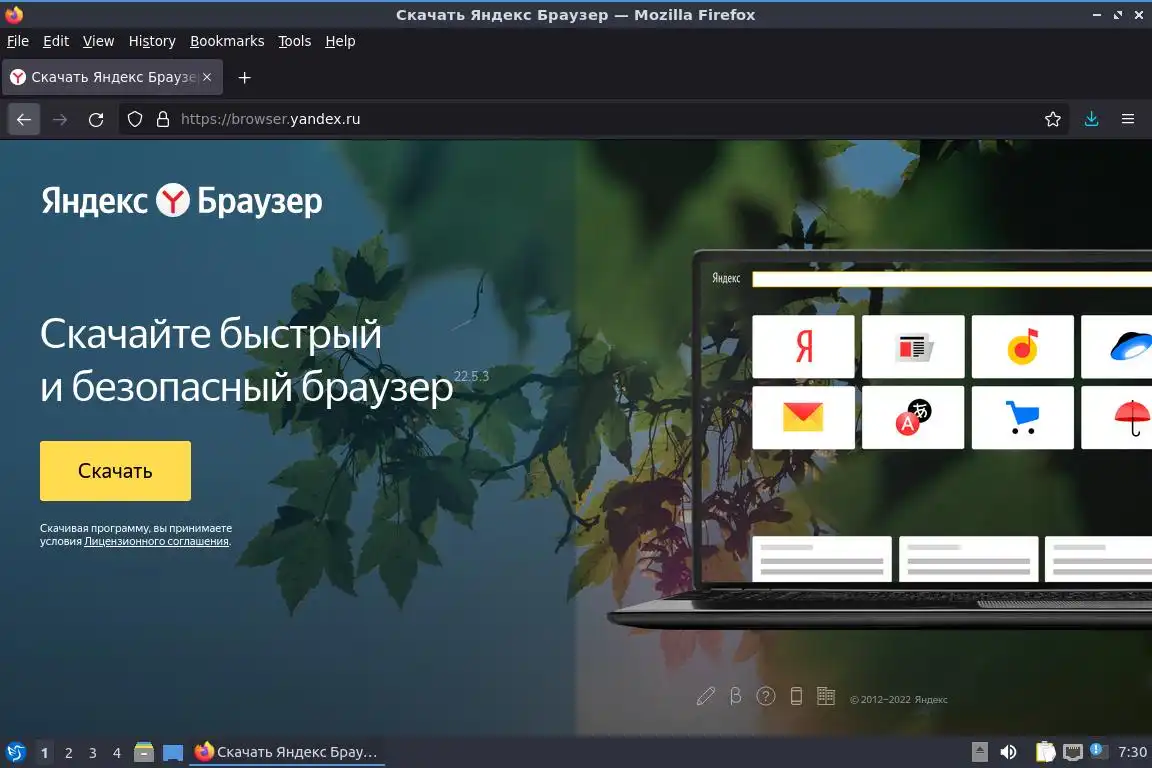Viewport: 1152px width, 768px height.
Task: Open the system start menu in taskbar
Action: point(15,752)
